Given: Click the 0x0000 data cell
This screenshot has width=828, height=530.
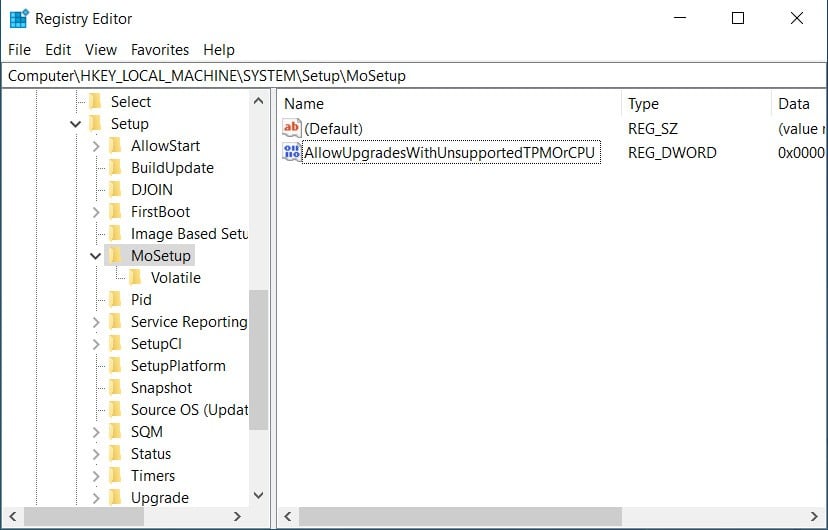Looking at the screenshot, I should coord(801,153).
